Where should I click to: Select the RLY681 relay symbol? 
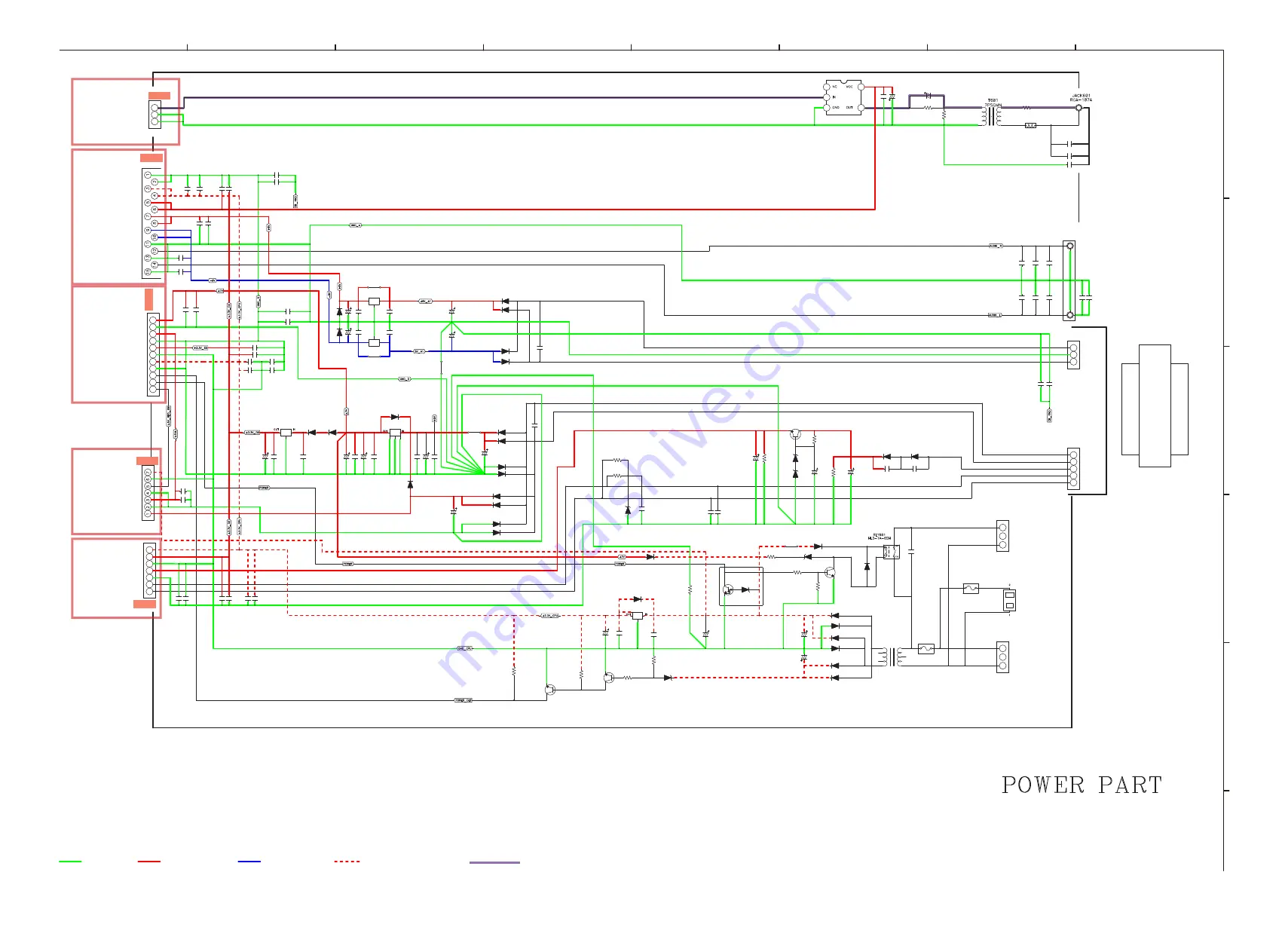[x=891, y=551]
